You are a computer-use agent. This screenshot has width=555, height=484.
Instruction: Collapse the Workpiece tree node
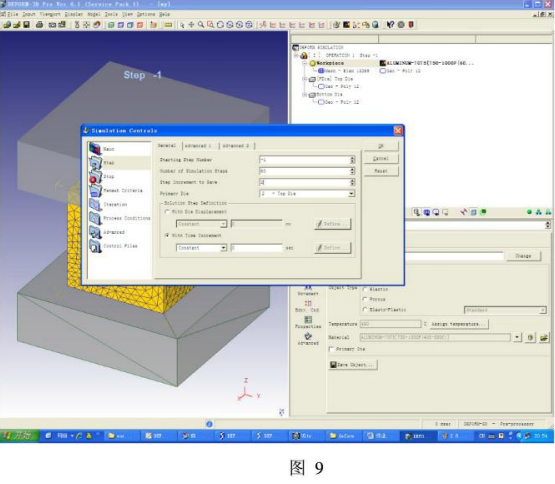click(x=304, y=63)
